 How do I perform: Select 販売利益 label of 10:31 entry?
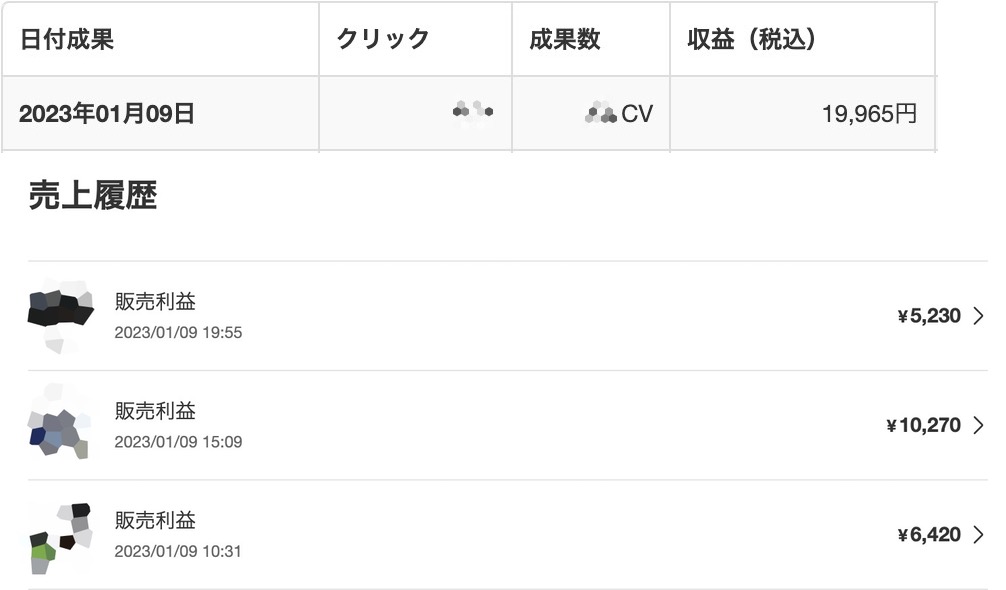155,521
